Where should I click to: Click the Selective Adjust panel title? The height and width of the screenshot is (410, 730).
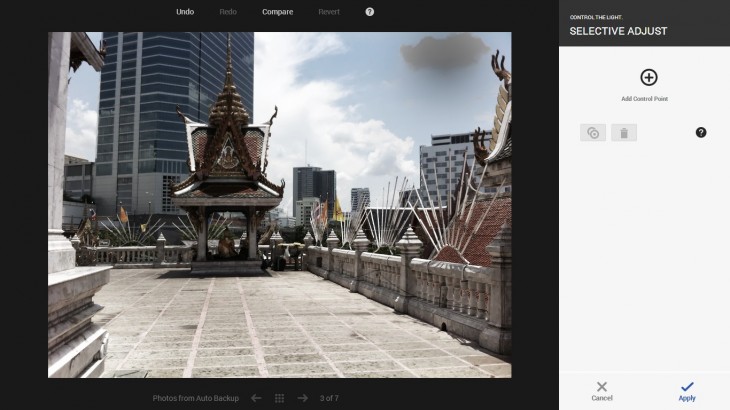[618, 31]
